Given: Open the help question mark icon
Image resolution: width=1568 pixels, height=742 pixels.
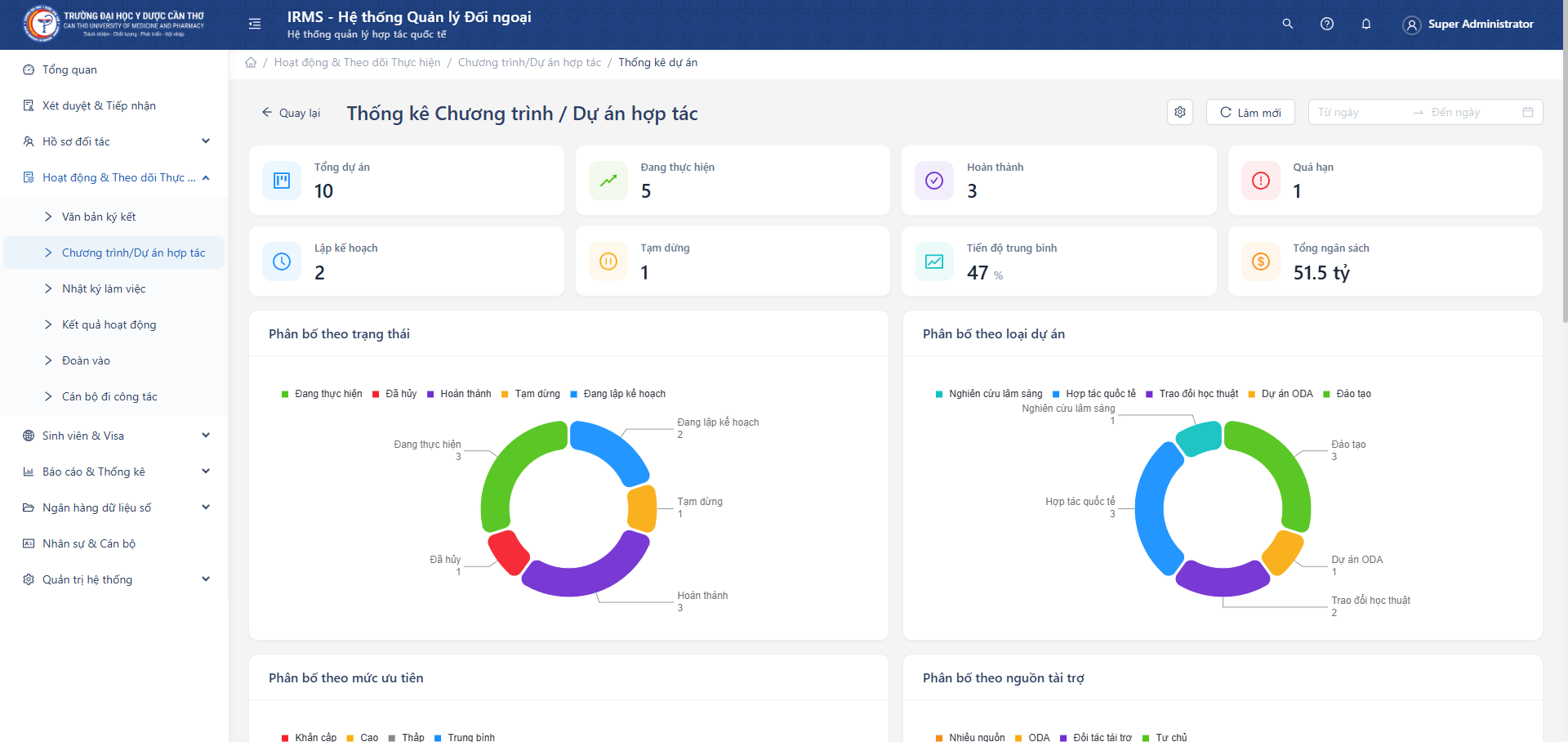Looking at the screenshot, I should 1327,24.
